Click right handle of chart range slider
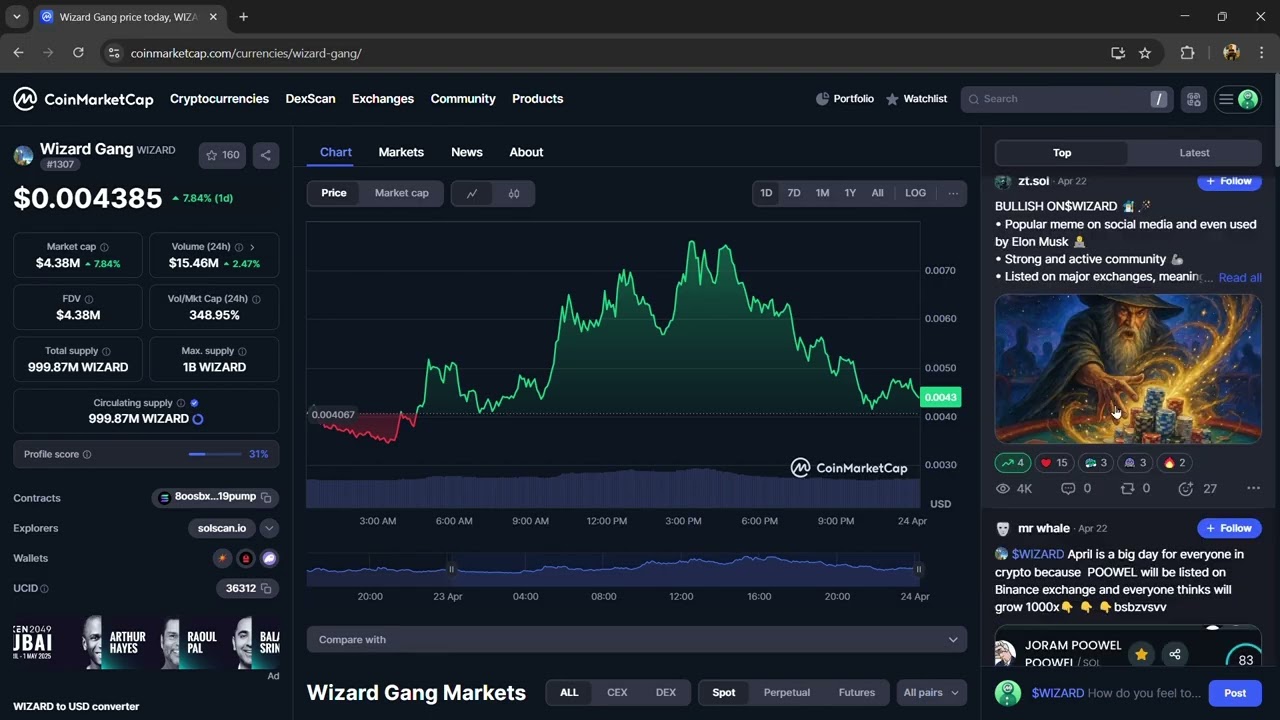 pos(918,569)
